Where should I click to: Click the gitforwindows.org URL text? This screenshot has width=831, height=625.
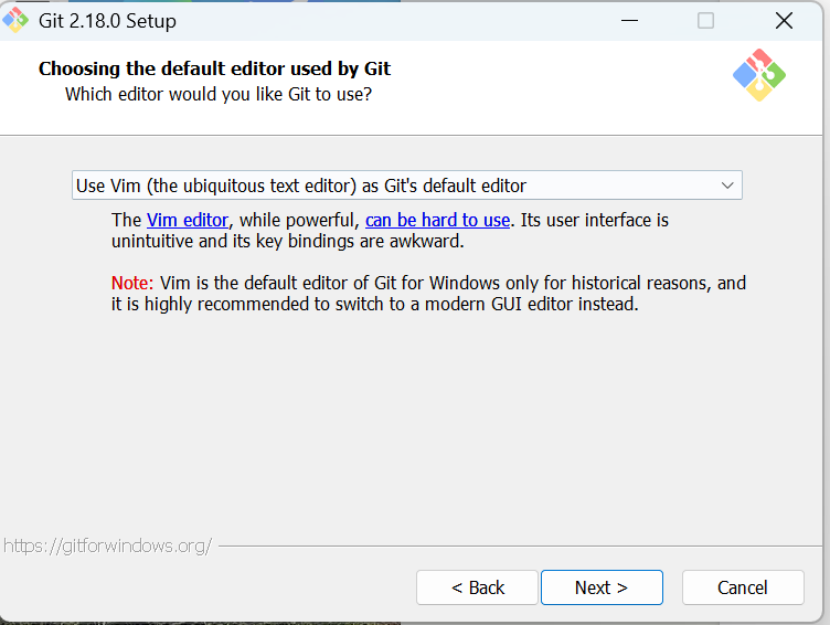coord(108,545)
